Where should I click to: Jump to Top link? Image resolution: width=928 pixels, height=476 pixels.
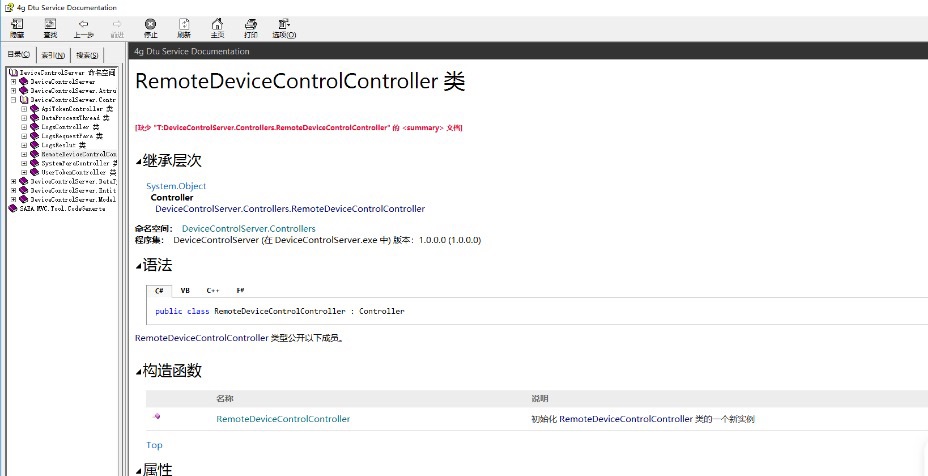tap(154, 445)
